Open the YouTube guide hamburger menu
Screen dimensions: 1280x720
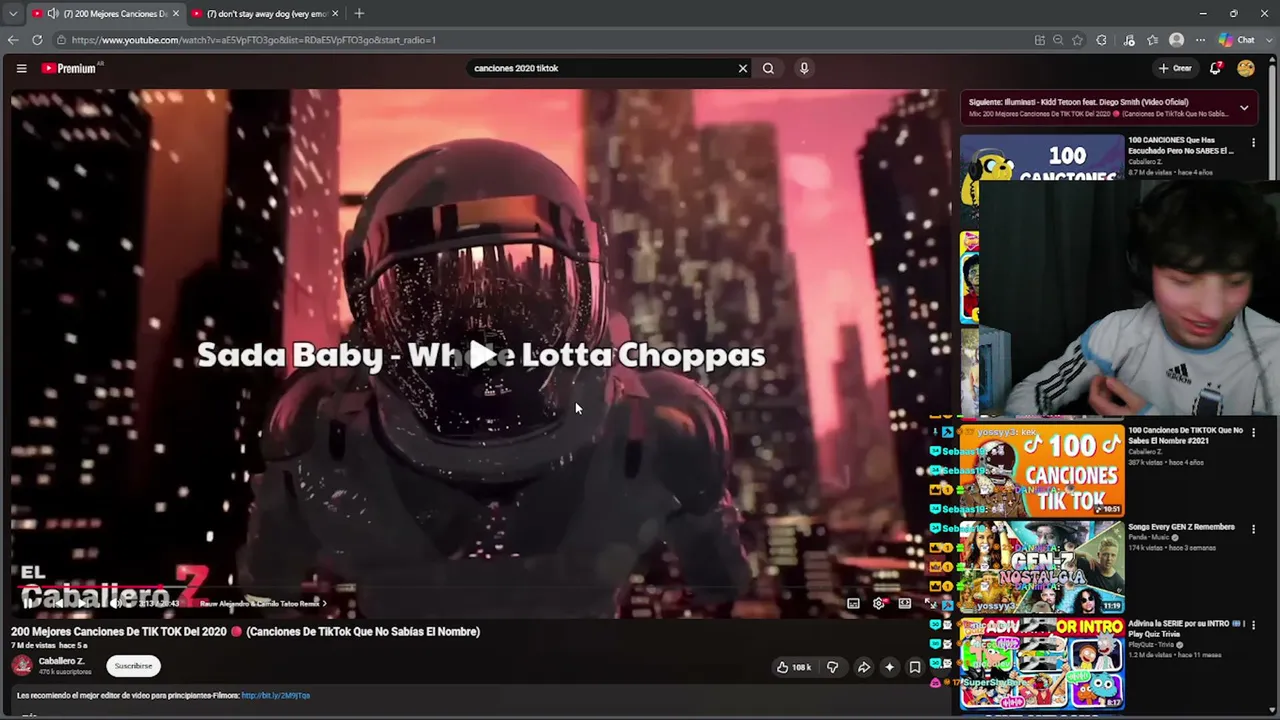pyautogui.click(x=21, y=68)
